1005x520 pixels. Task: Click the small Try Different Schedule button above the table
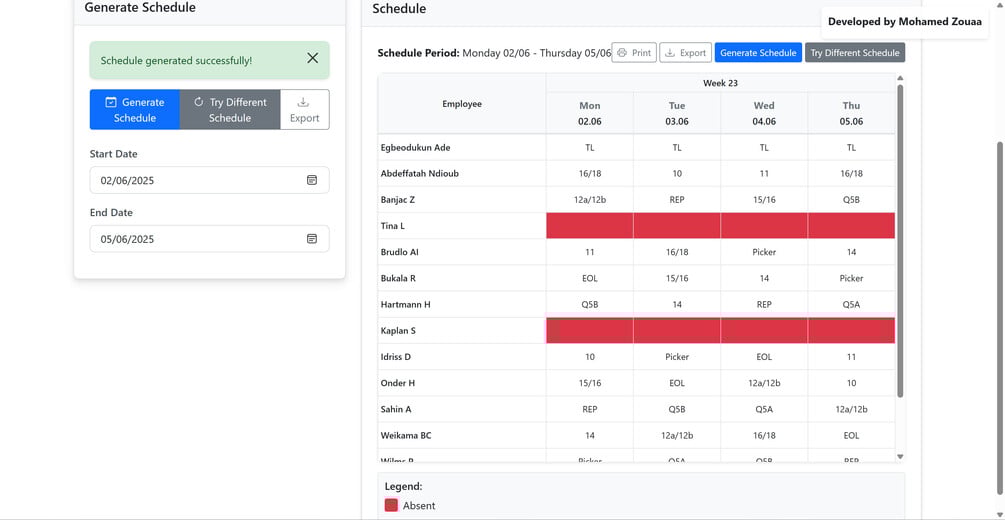click(855, 53)
